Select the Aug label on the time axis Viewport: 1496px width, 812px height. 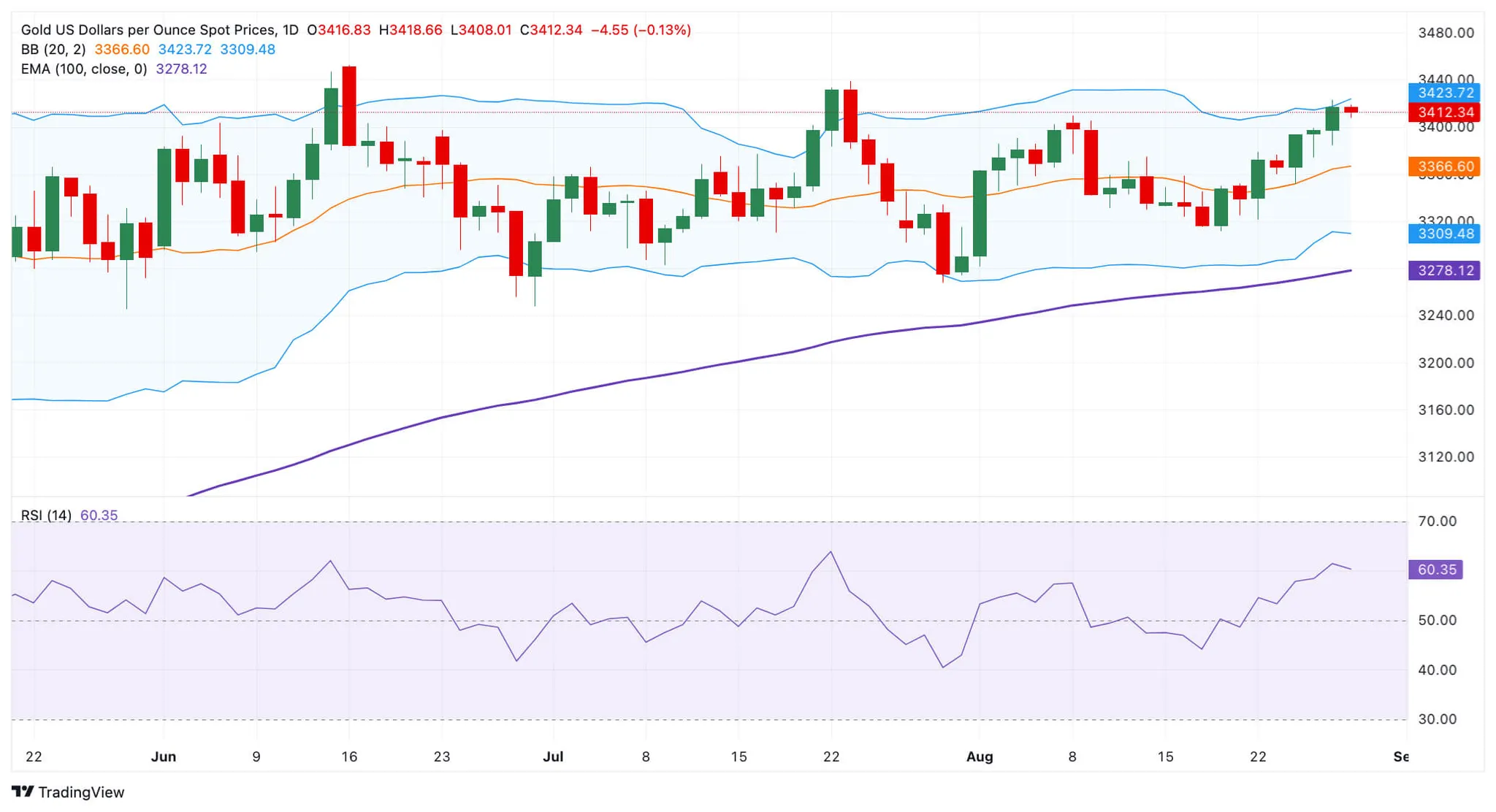pyautogui.click(x=980, y=757)
